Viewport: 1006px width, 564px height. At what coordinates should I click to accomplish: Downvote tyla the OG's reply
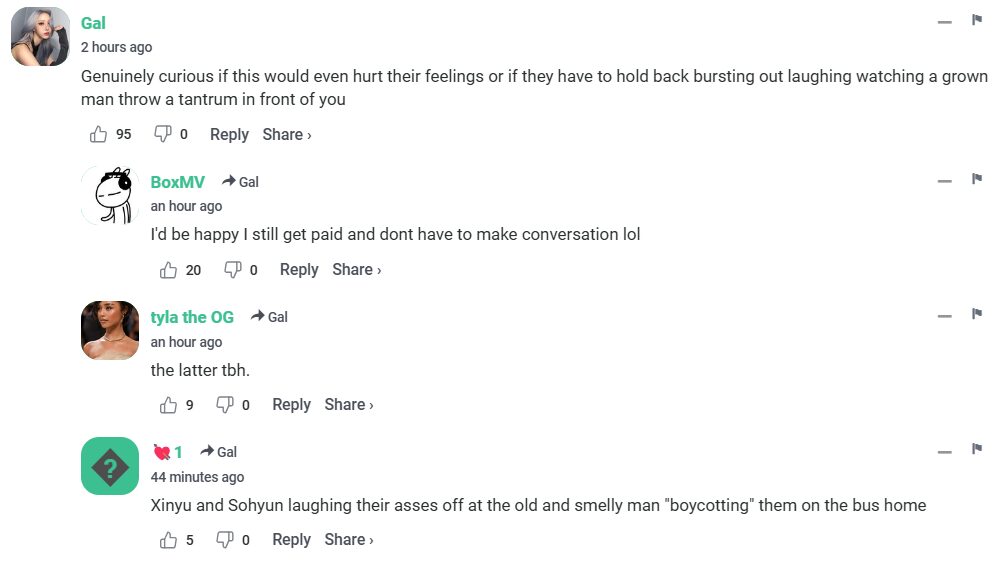pyautogui.click(x=225, y=404)
